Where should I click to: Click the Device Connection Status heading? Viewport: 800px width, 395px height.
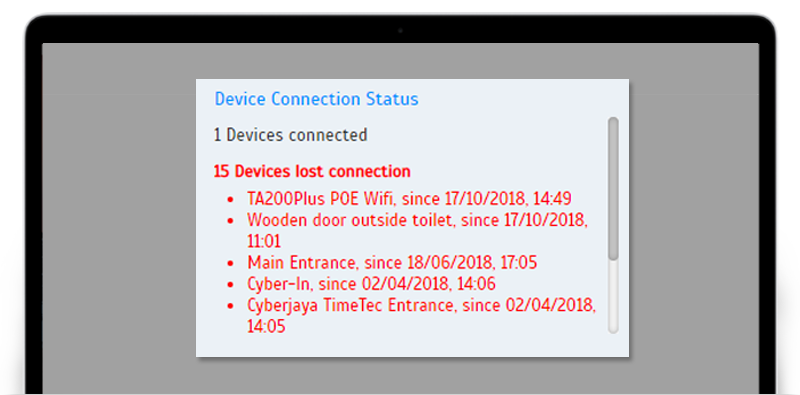(316, 99)
